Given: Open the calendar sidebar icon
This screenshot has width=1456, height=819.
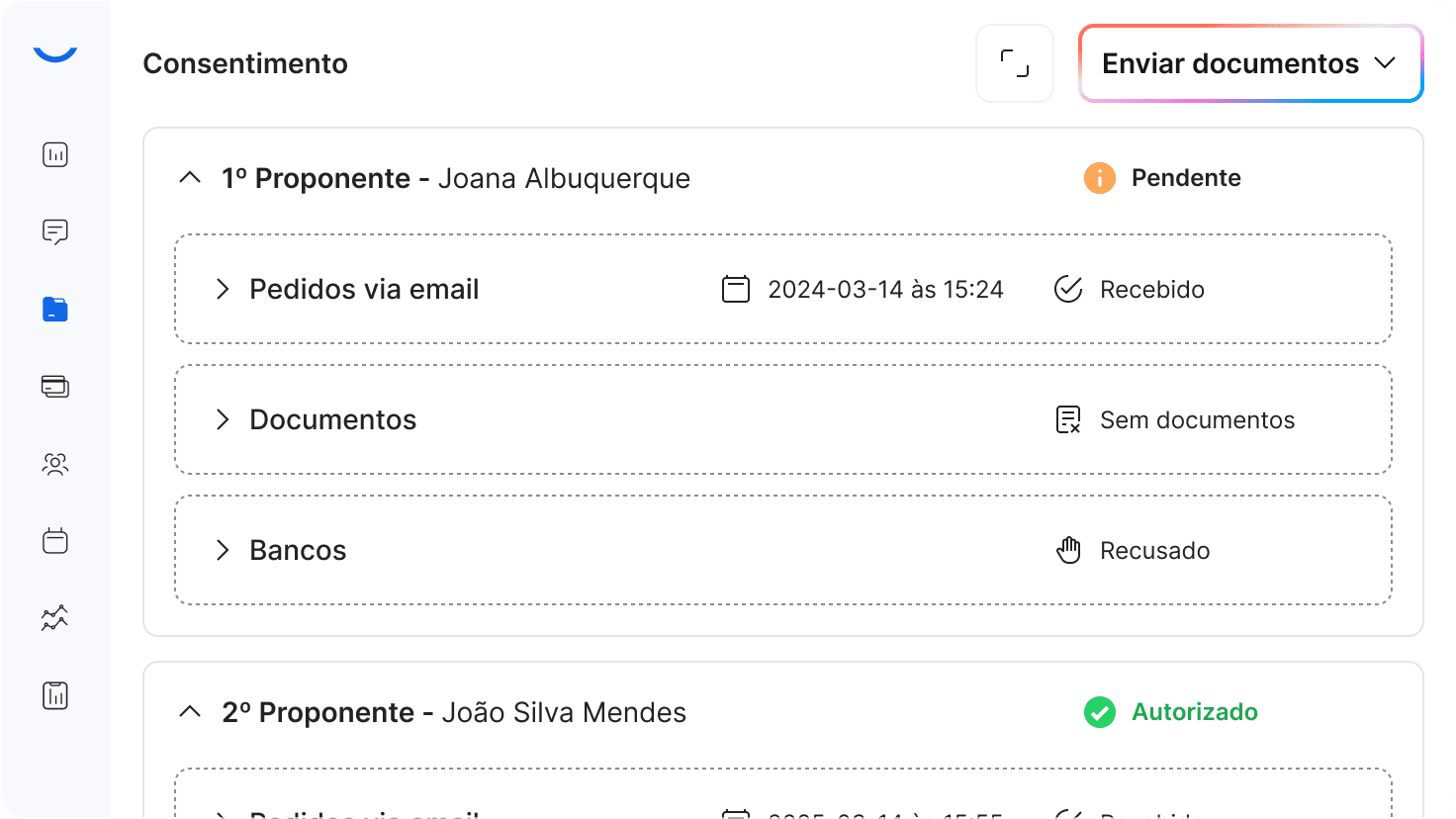Looking at the screenshot, I should [x=55, y=541].
